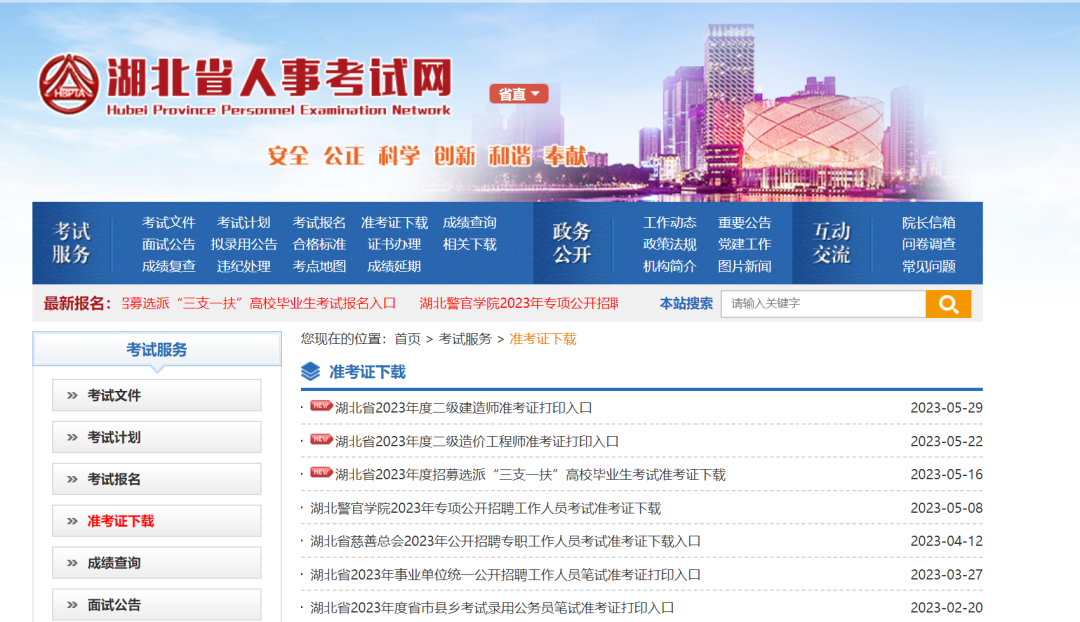Image resolution: width=1080 pixels, height=622 pixels.
Task: Click the » arrow icon on 面试公告 button
Action: 72,603
